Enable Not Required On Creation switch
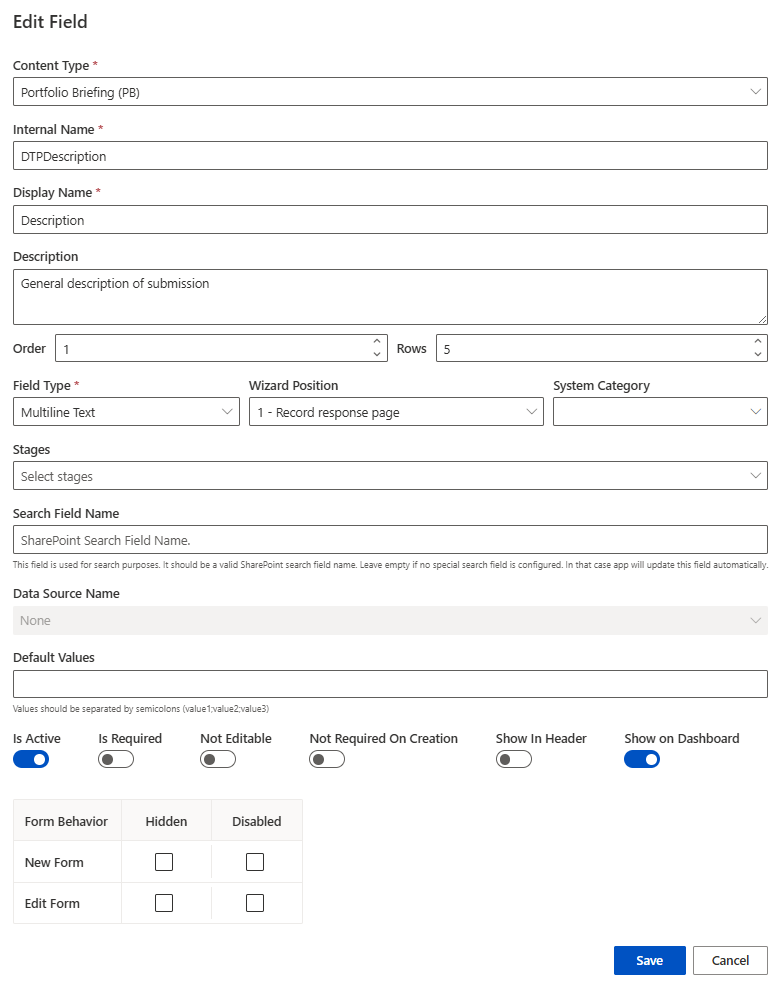 pos(327,759)
